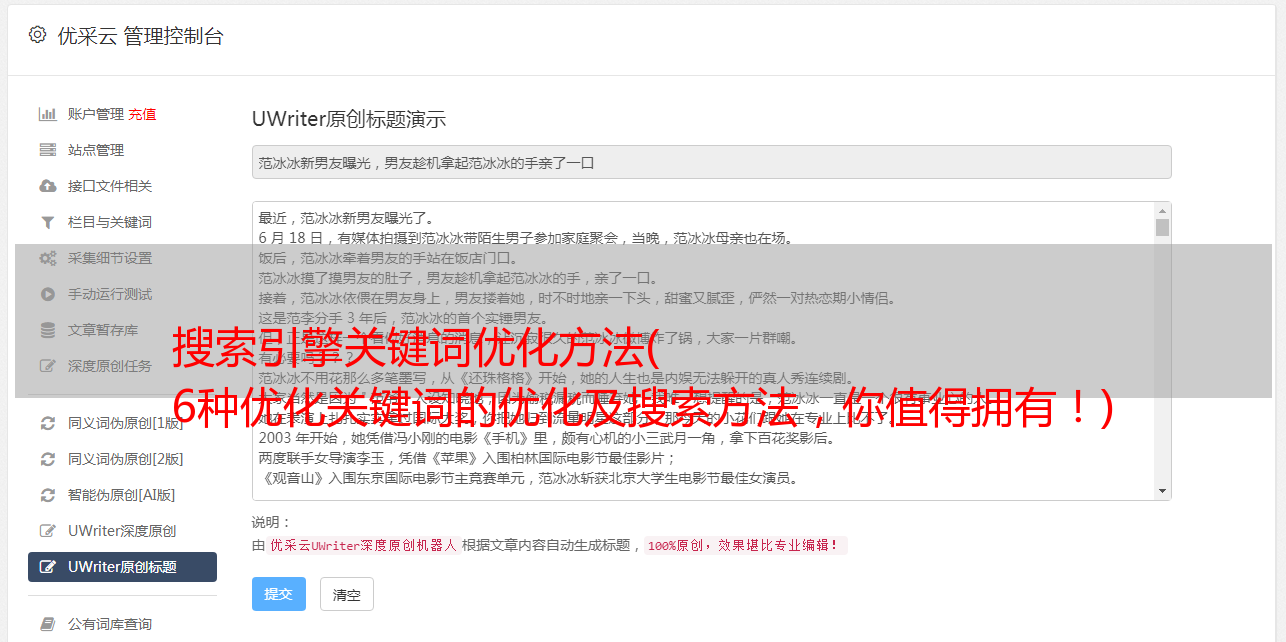Click the textarea scrollbar up arrow
The height and width of the screenshot is (642, 1286).
point(1162,210)
